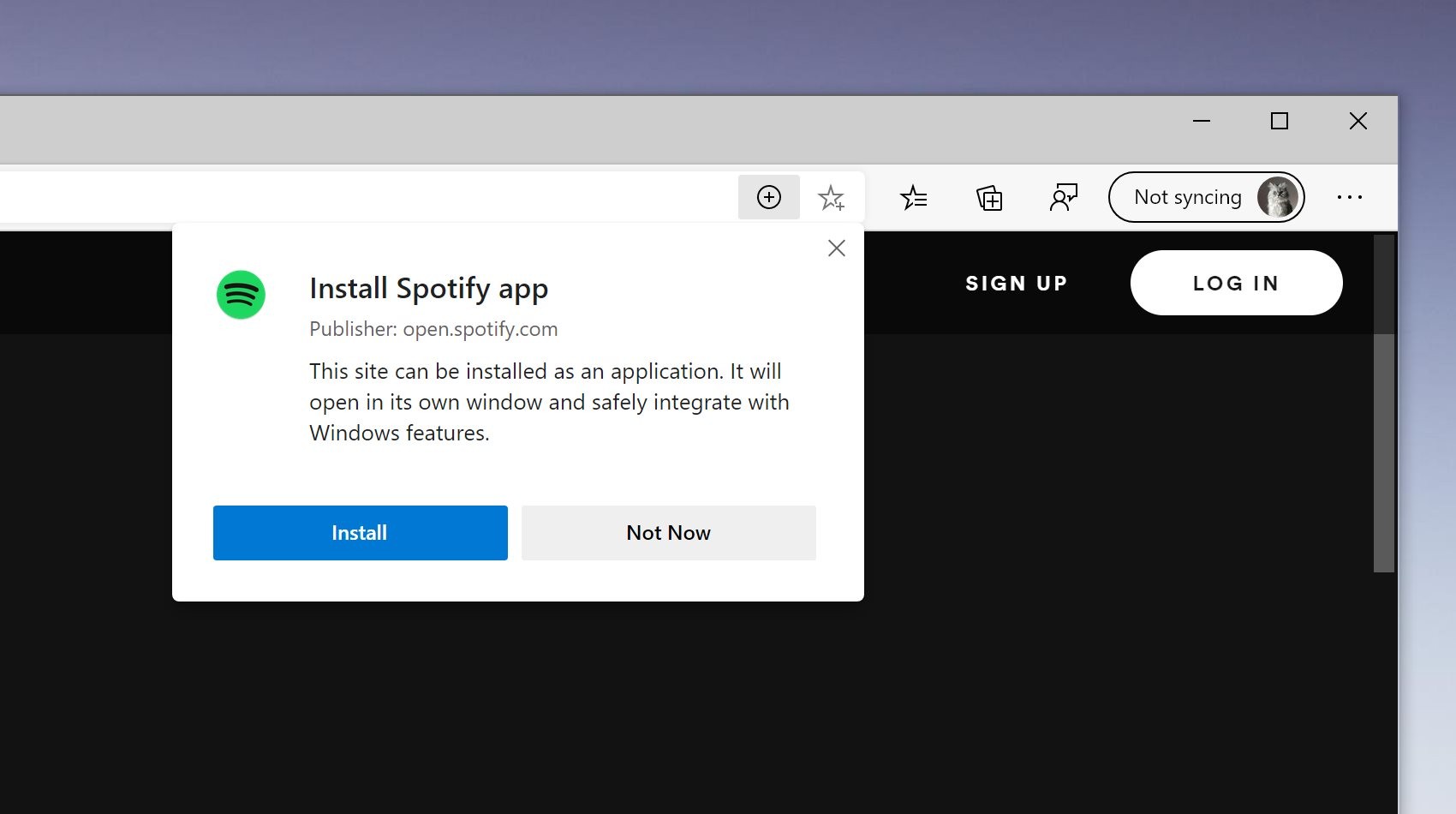1456x814 pixels.
Task: Click the blue Install button
Action: pos(361,533)
